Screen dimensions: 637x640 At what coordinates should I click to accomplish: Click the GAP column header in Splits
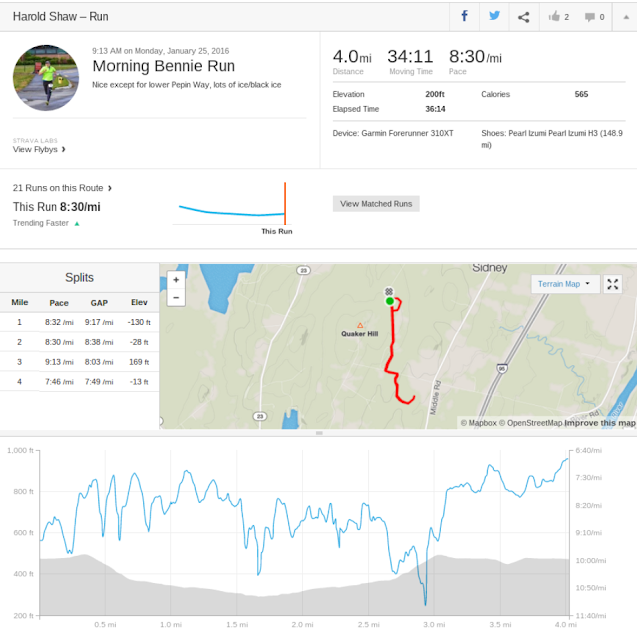pos(98,302)
